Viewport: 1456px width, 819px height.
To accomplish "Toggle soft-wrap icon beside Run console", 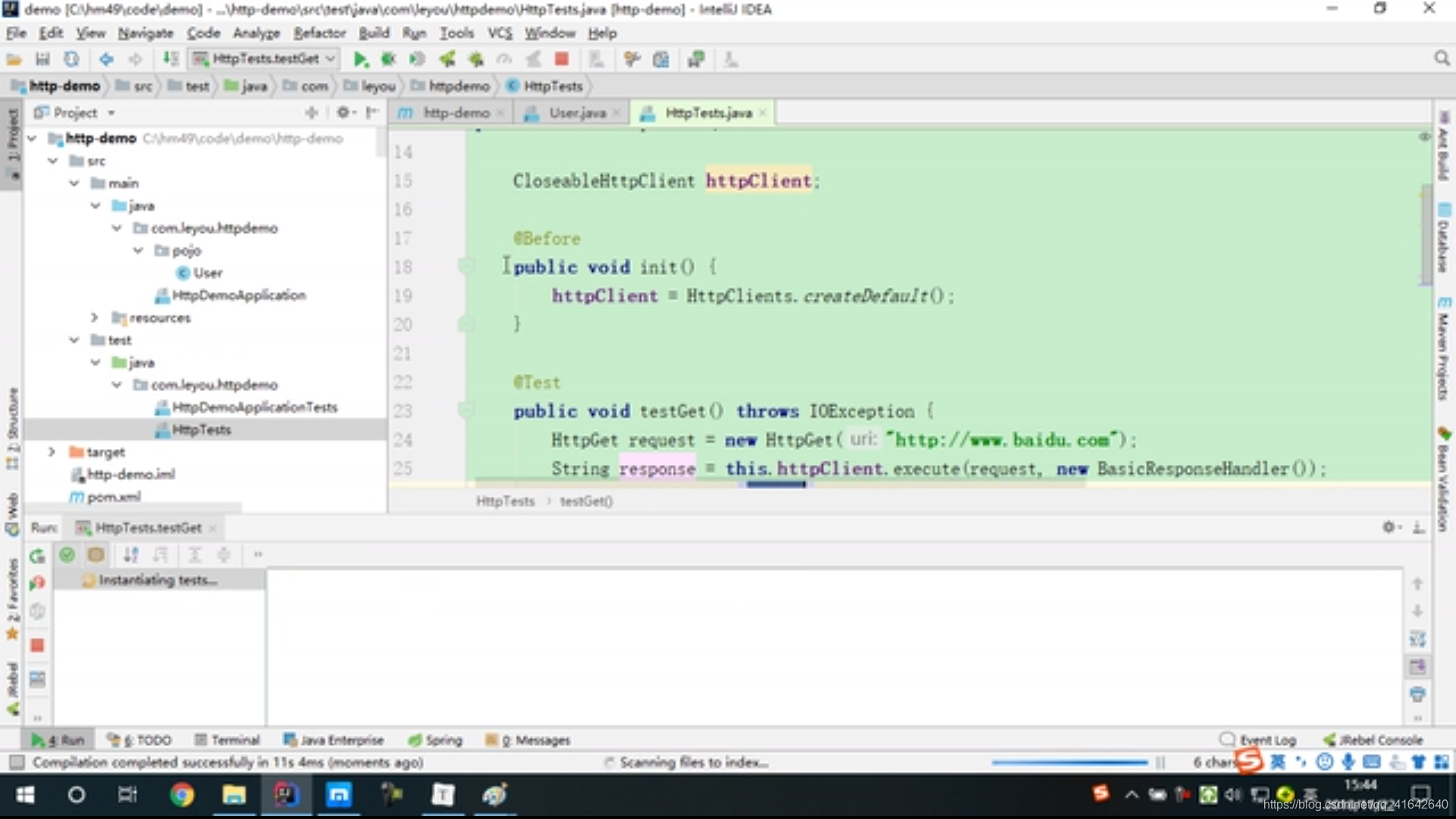I will click(x=1417, y=639).
